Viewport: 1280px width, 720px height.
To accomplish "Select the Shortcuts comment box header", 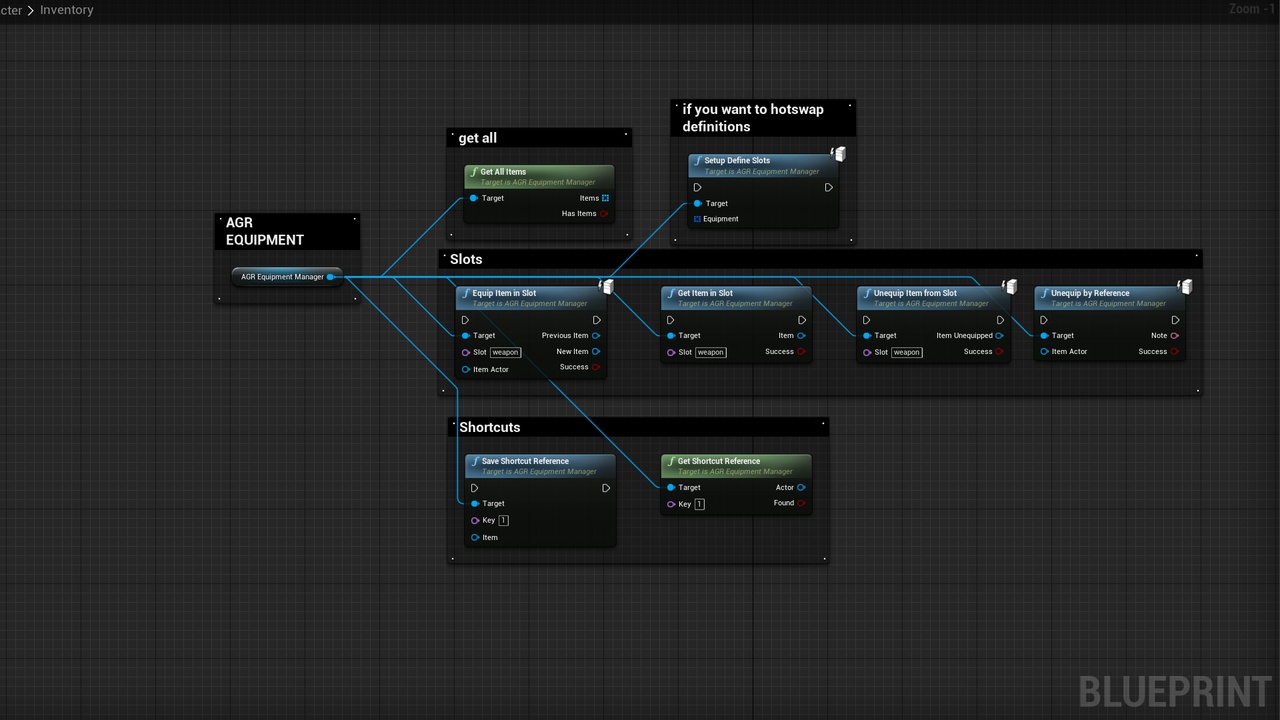I will (x=638, y=427).
